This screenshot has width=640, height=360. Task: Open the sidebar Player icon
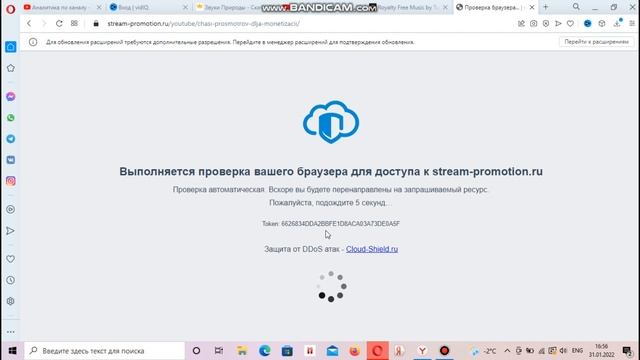point(11,209)
